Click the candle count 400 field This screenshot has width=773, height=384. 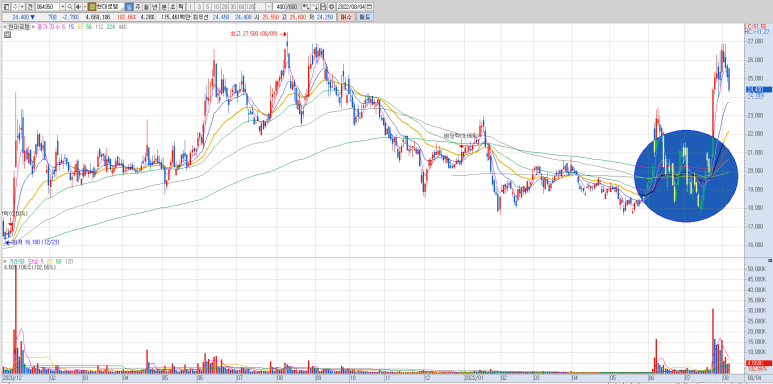click(x=279, y=7)
